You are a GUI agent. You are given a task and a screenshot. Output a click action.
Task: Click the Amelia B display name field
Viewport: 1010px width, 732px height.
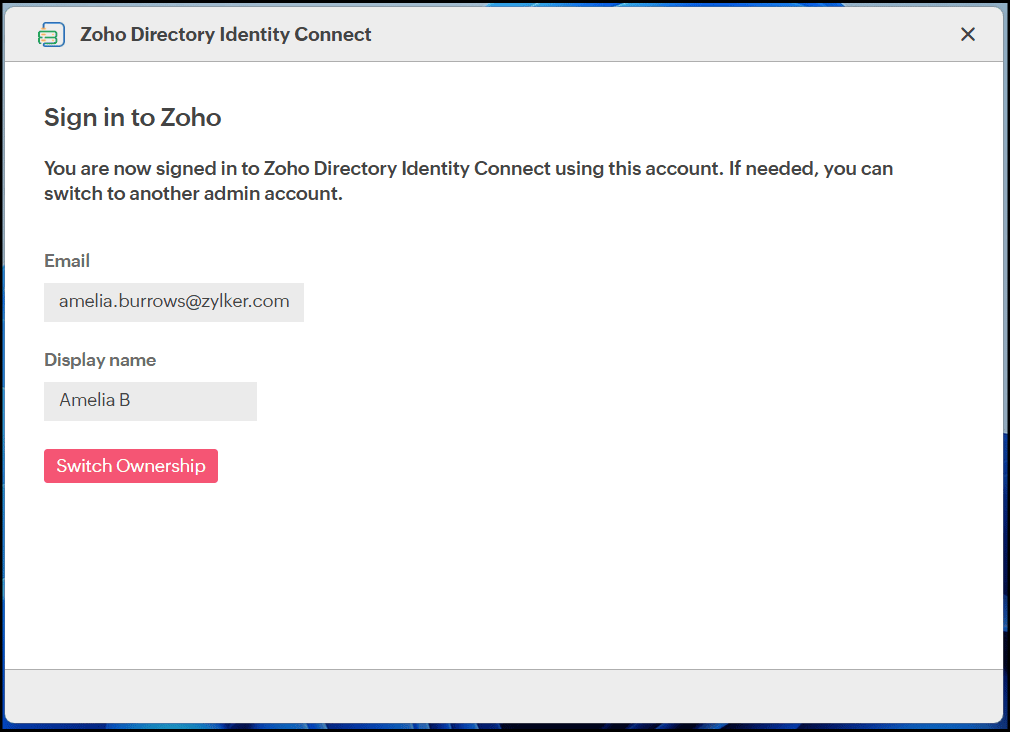click(x=150, y=401)
